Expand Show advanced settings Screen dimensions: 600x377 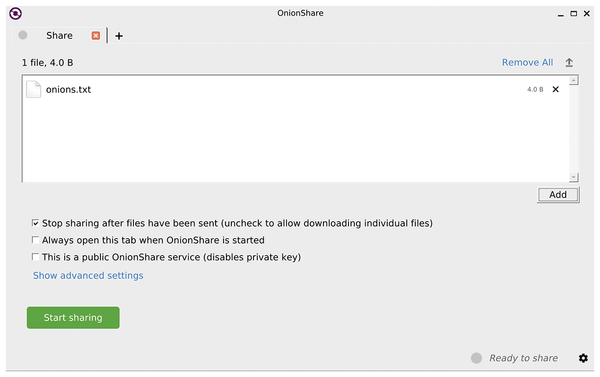click(x=88, y=276)
